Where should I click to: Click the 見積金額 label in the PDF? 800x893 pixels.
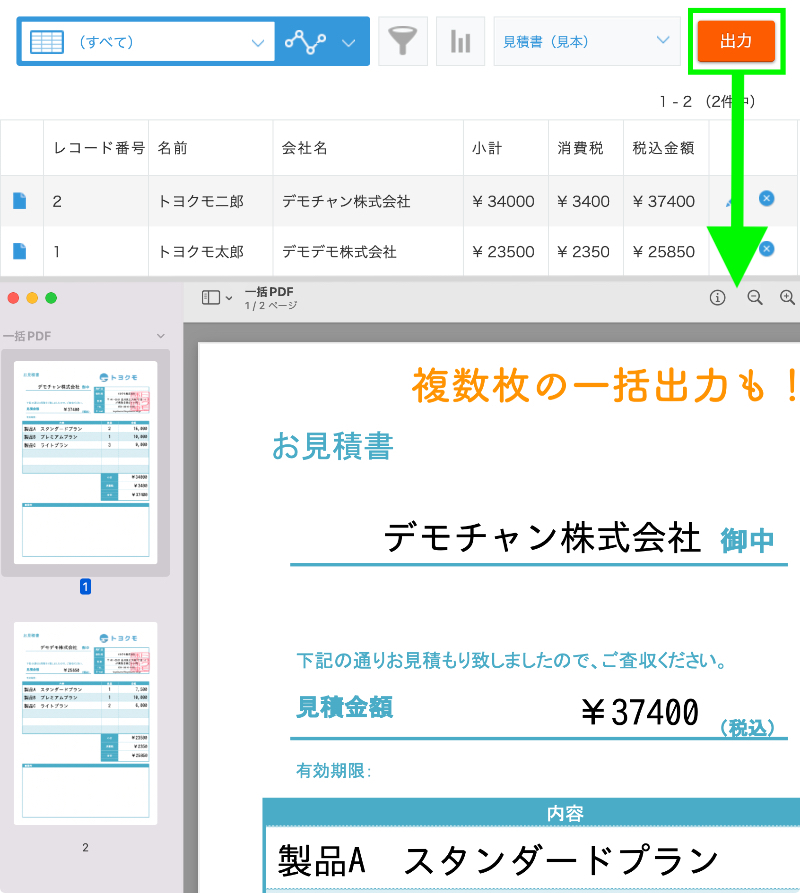[344, 707]
